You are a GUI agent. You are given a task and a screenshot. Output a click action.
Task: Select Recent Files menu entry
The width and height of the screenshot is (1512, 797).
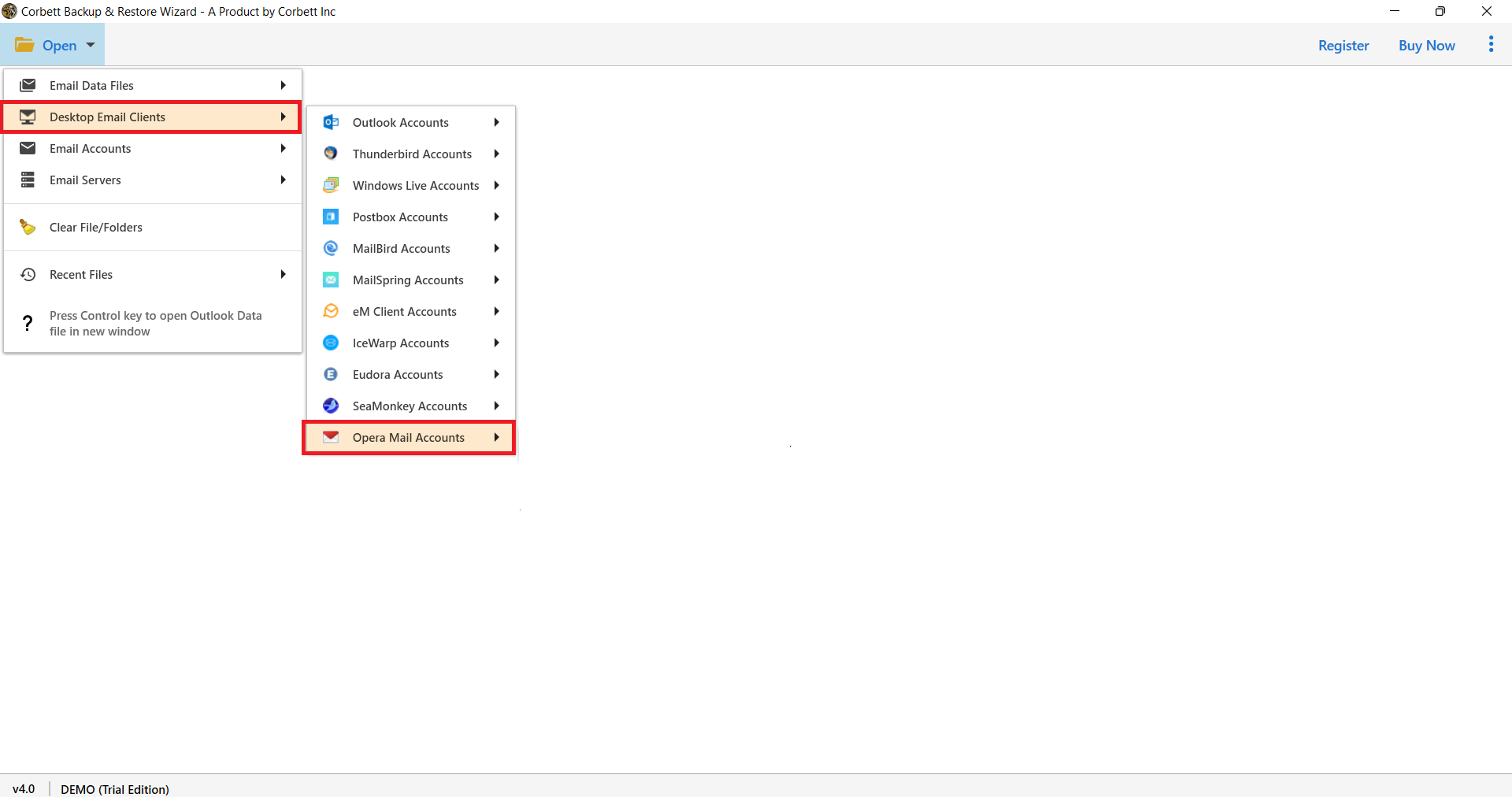153,274
